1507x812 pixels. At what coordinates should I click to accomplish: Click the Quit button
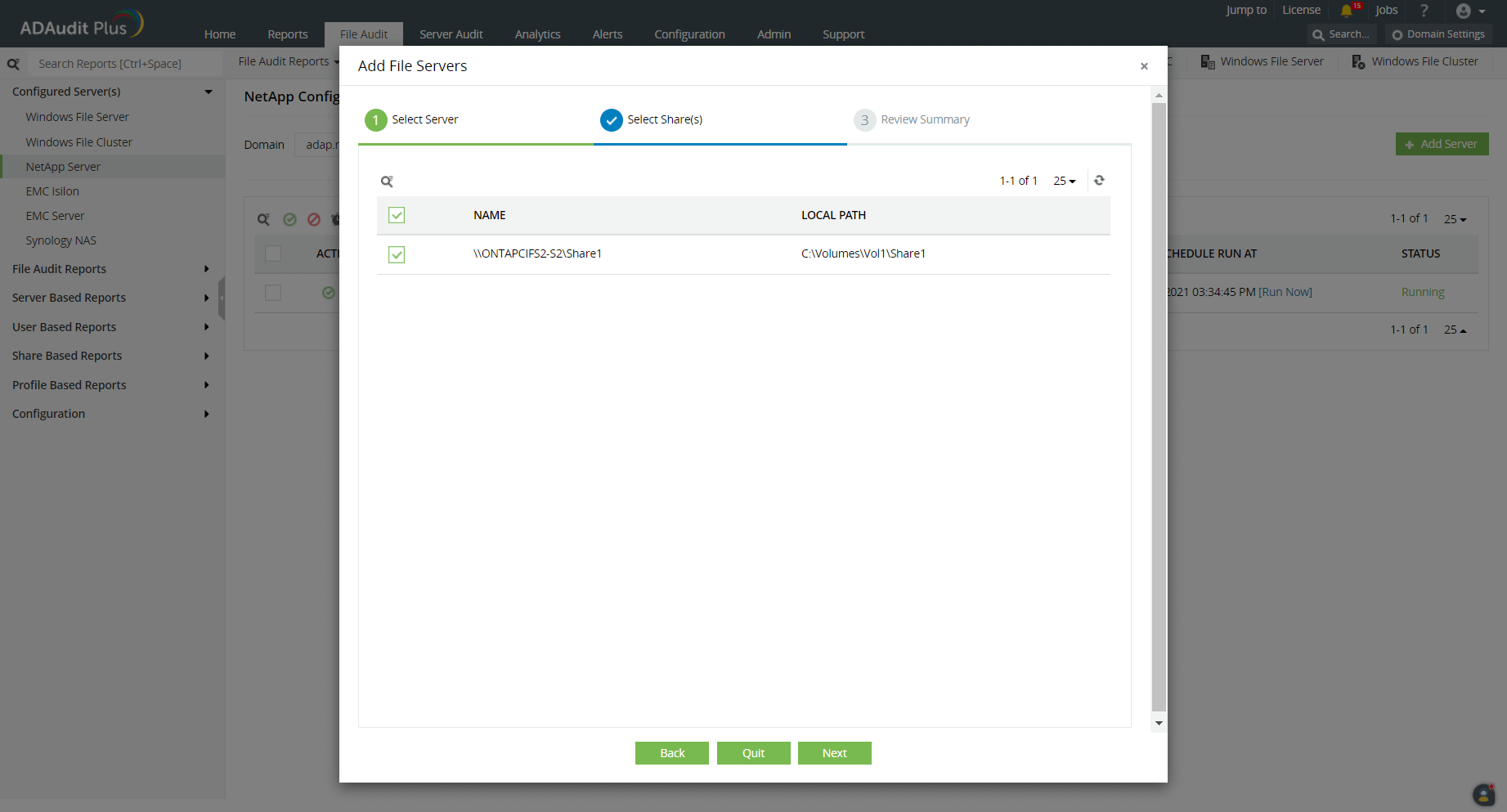754,753
